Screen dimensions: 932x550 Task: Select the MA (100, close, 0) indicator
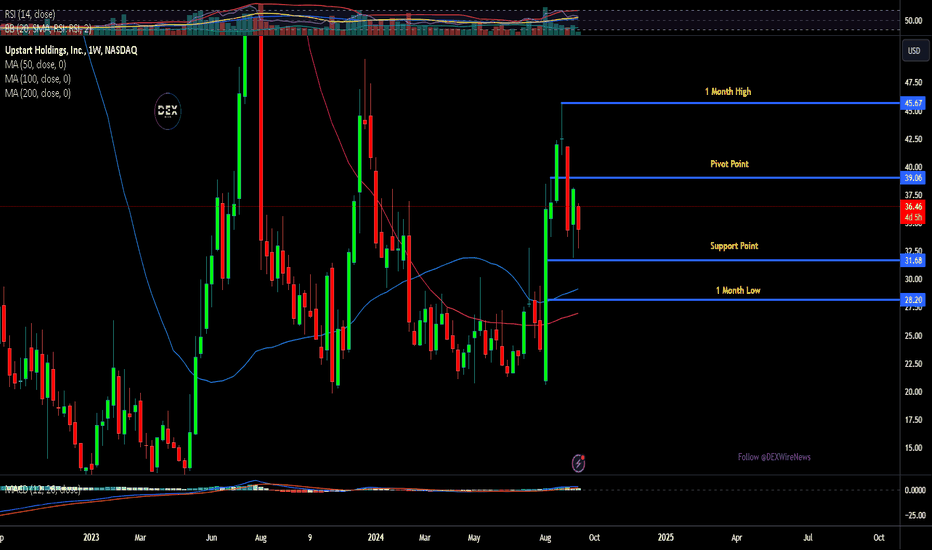point(37,78)
